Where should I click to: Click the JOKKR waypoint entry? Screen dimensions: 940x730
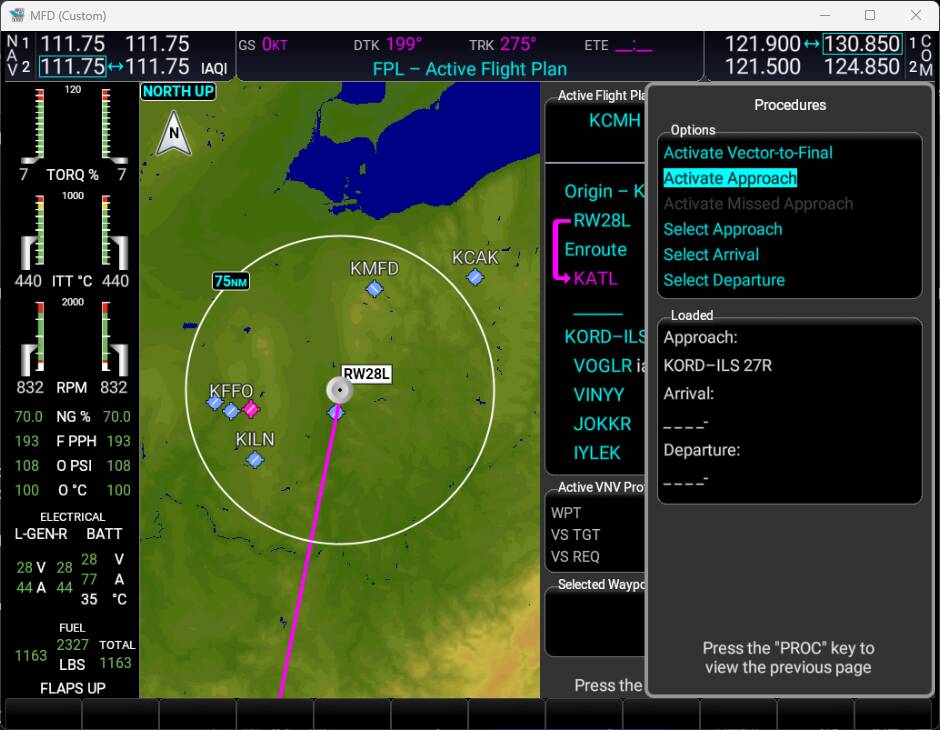click(x=602, y=424)
